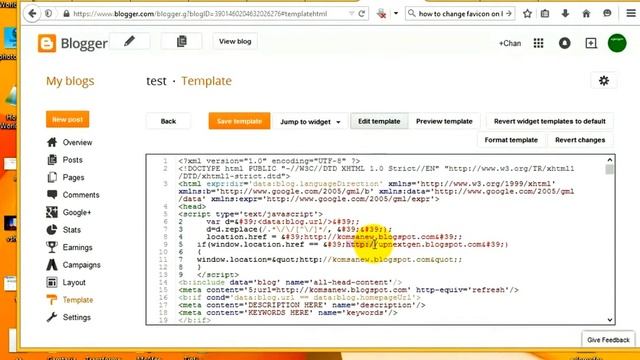Select Template in the sidebar
The height and width of the screenshot is (360, 640).
coord(78,300)
